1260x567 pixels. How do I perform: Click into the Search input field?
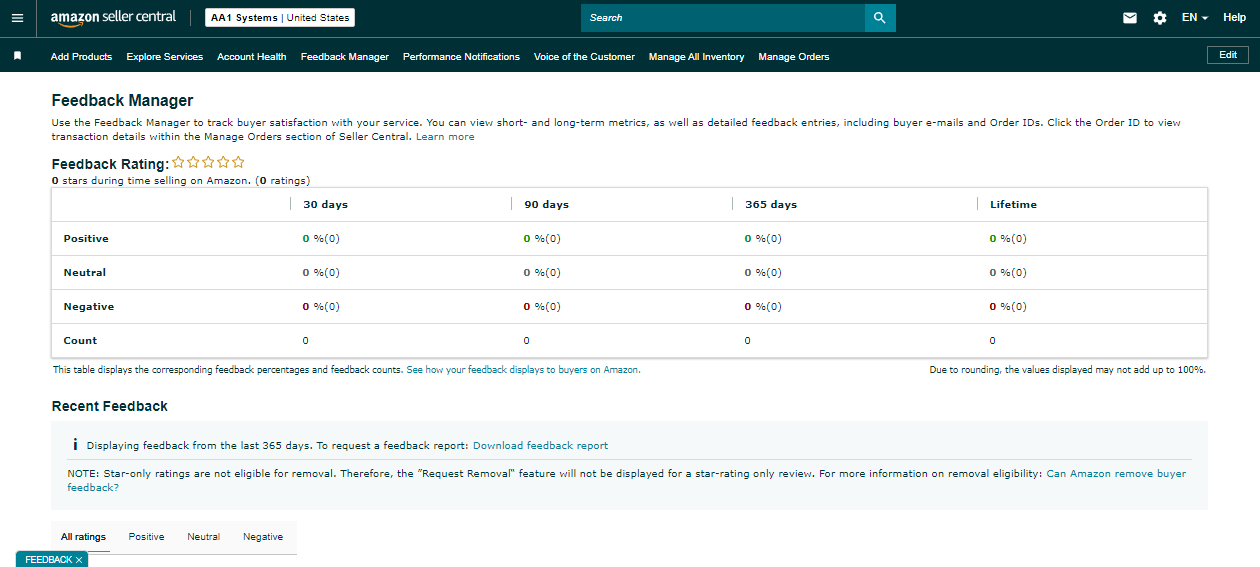723,18
